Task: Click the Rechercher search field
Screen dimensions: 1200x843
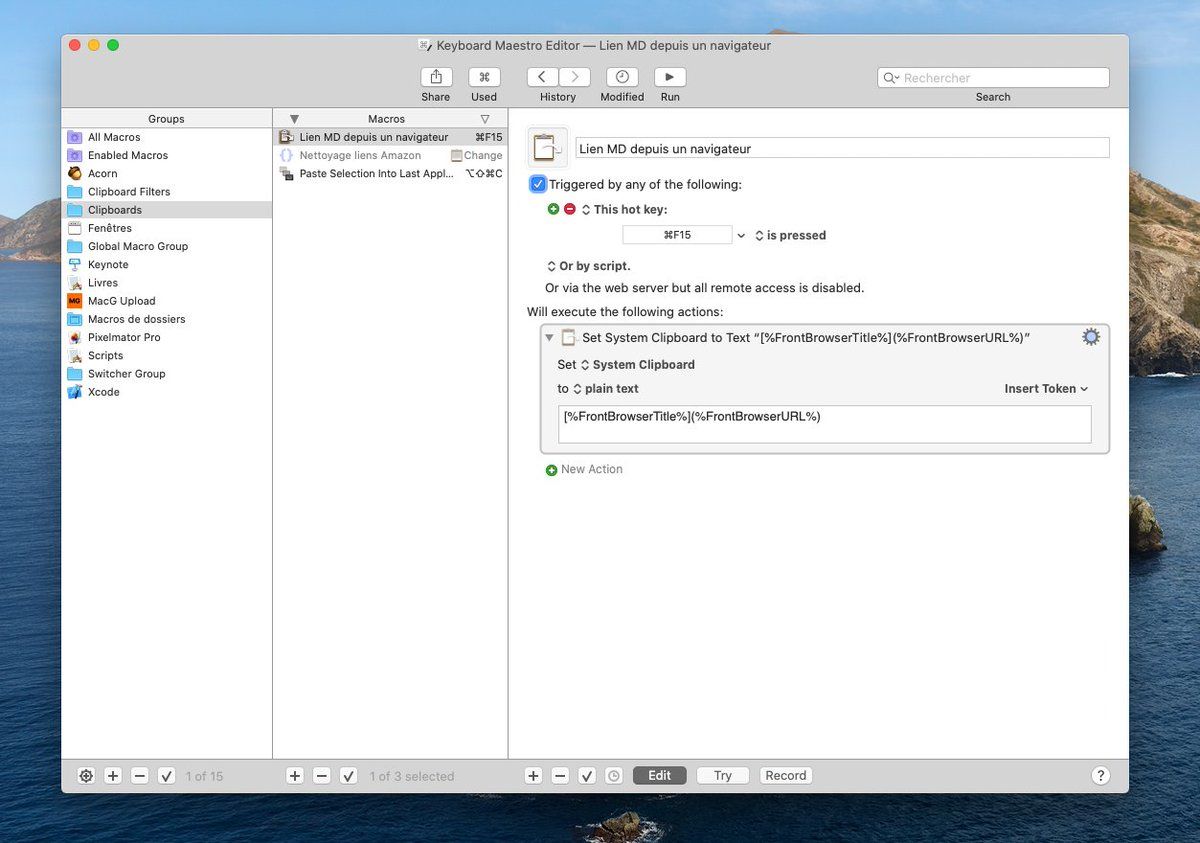Action: coord(1000,78)
